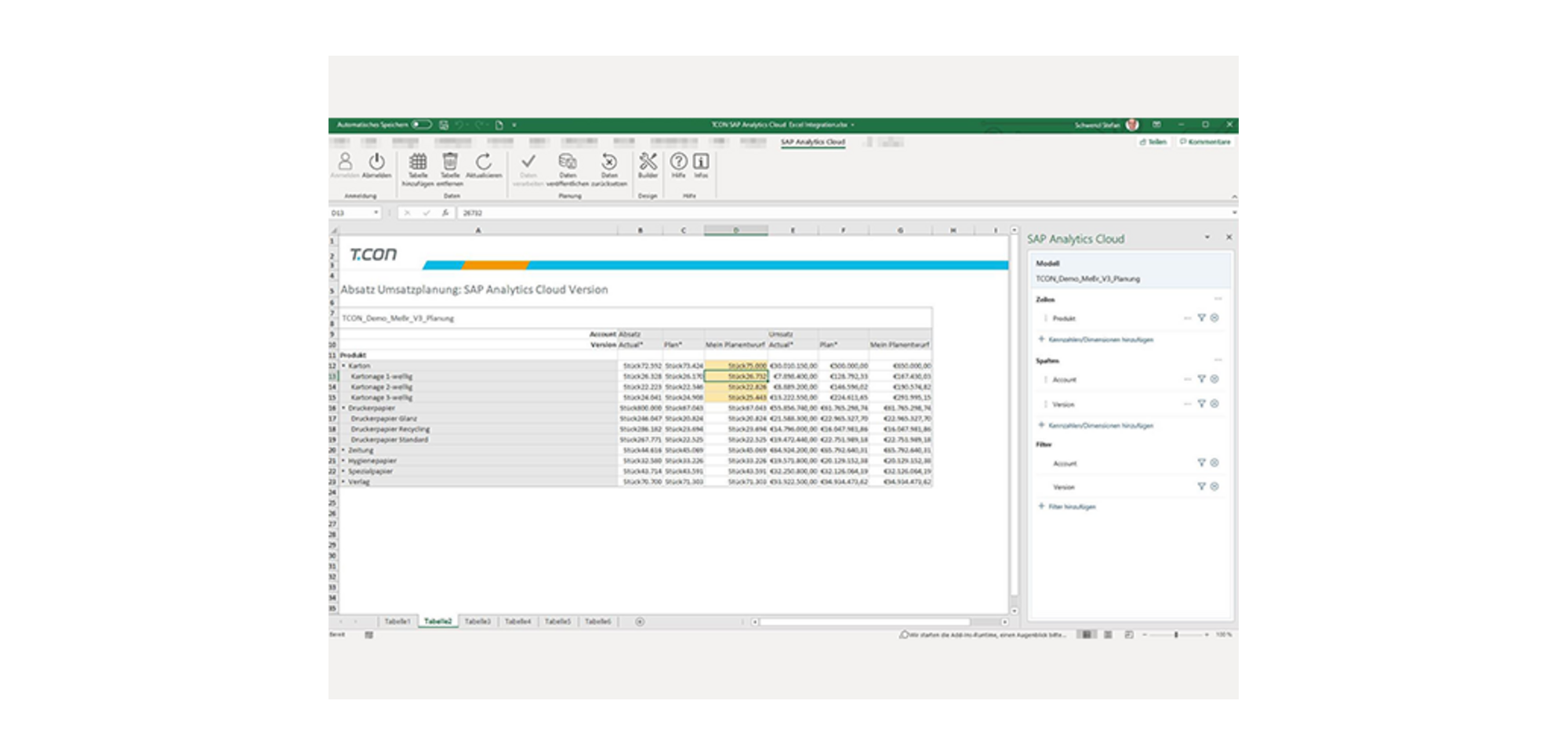1568x737 pixels.
Task: Expand the Verlag product group
Action: point(343,482)
